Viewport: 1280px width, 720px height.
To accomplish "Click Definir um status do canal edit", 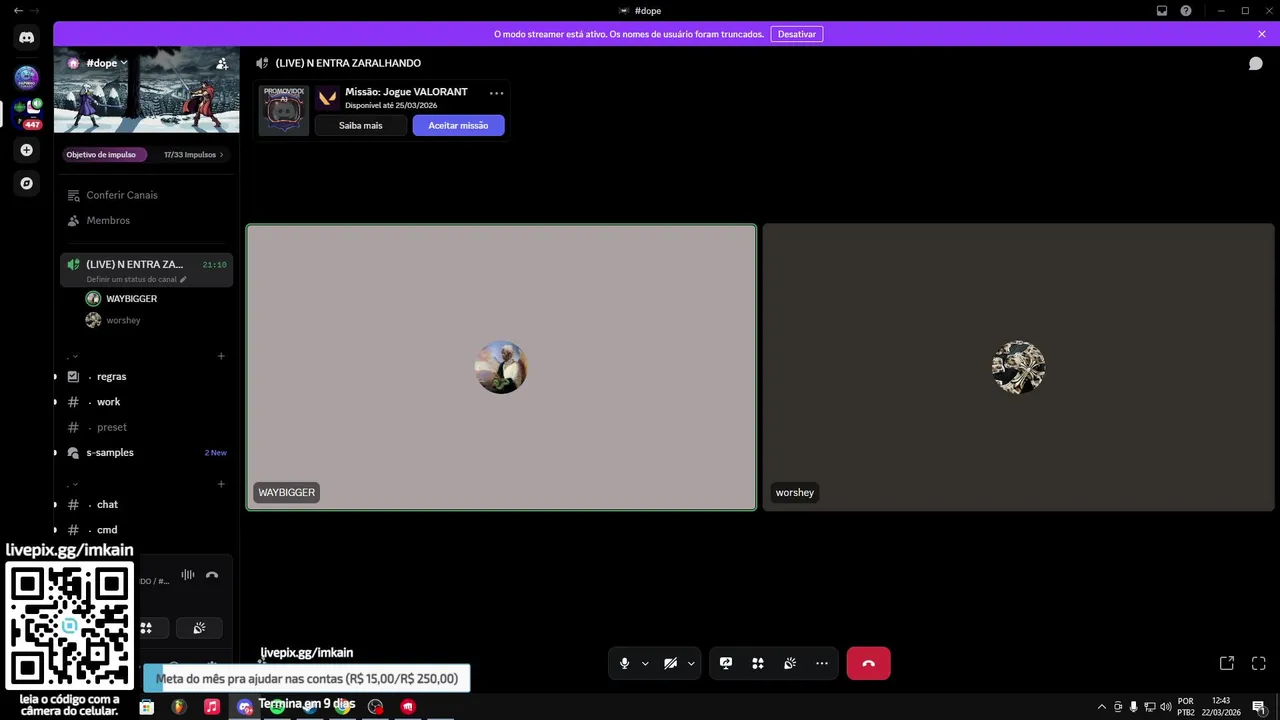I will (136, 279).
